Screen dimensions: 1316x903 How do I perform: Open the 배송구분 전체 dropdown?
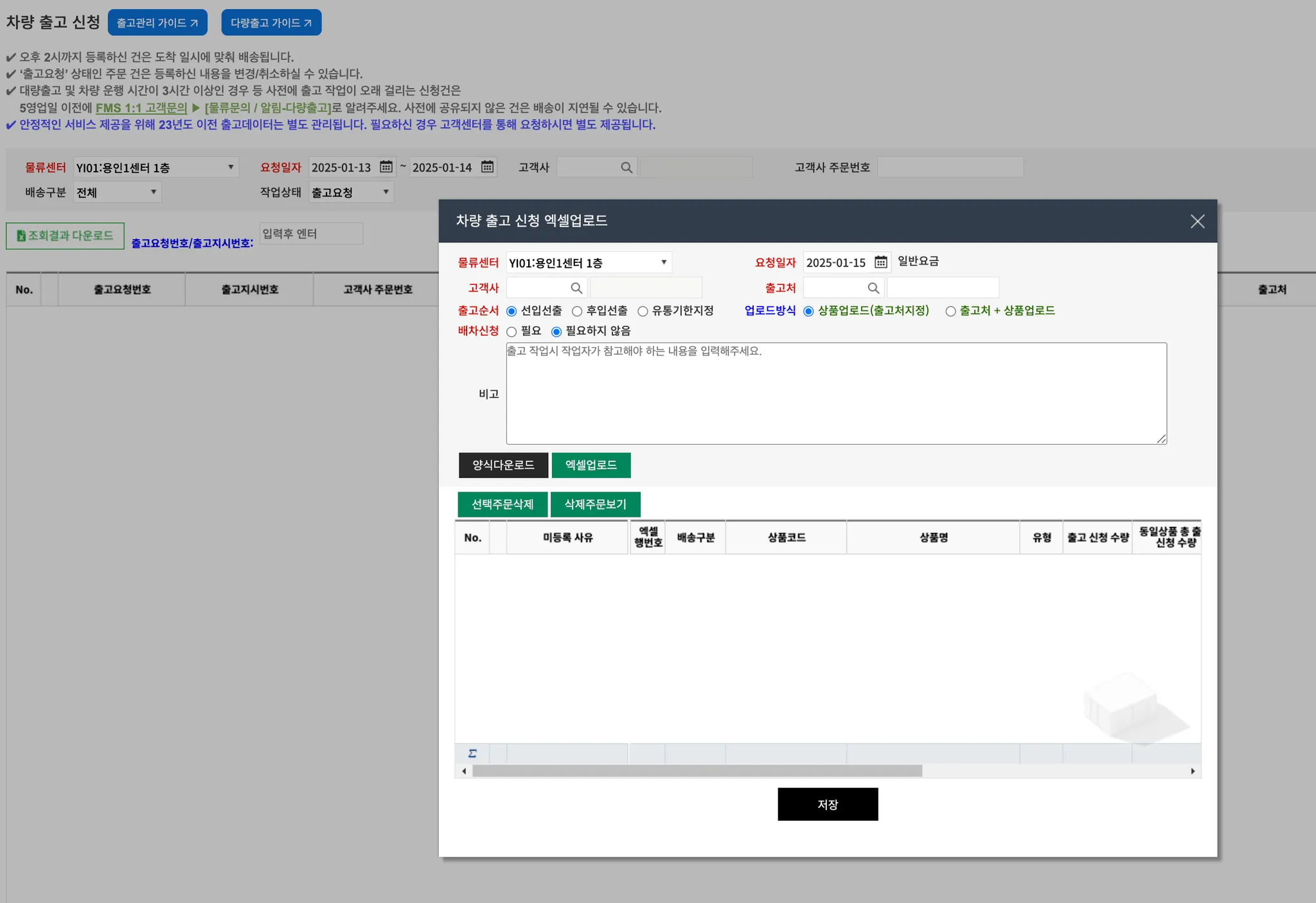(x=117, y=192)
